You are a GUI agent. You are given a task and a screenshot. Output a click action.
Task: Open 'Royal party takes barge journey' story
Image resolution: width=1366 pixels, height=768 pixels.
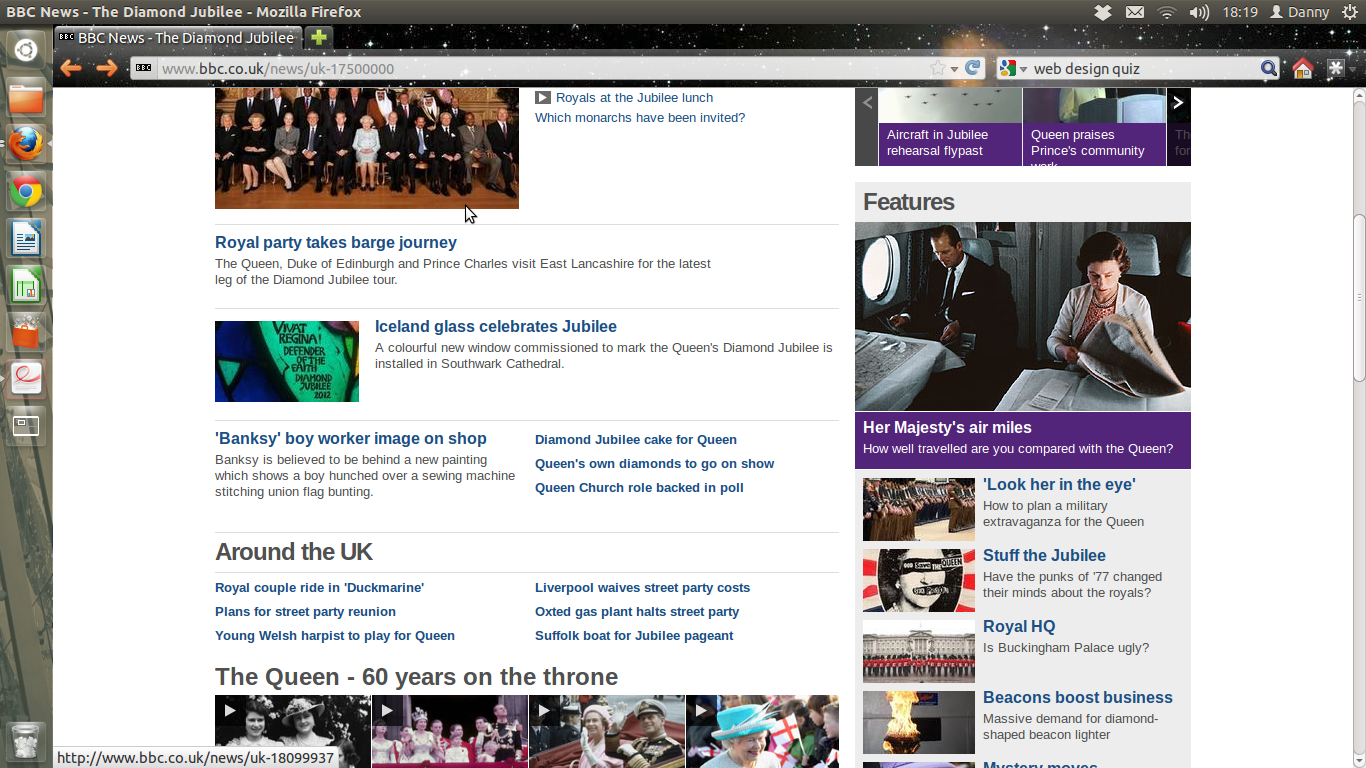(336, 242)
